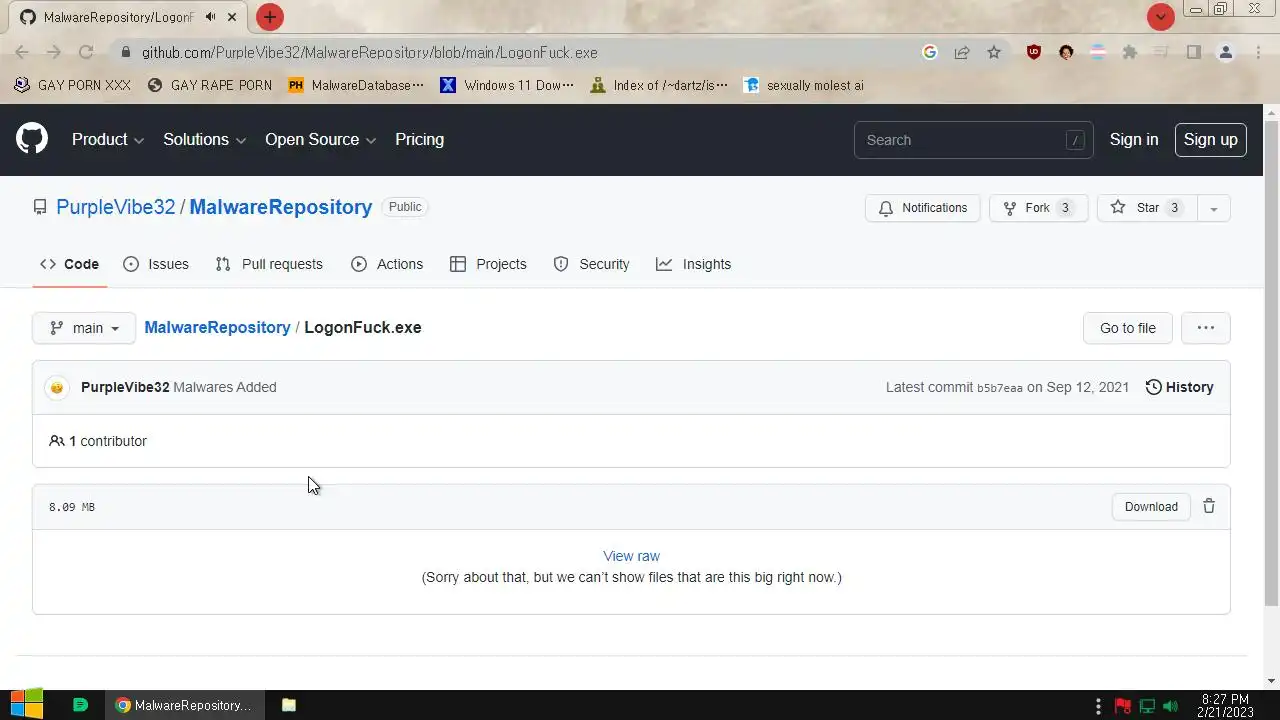
Task: Fork the repository with Fork button
Action: coord(1038,208)
